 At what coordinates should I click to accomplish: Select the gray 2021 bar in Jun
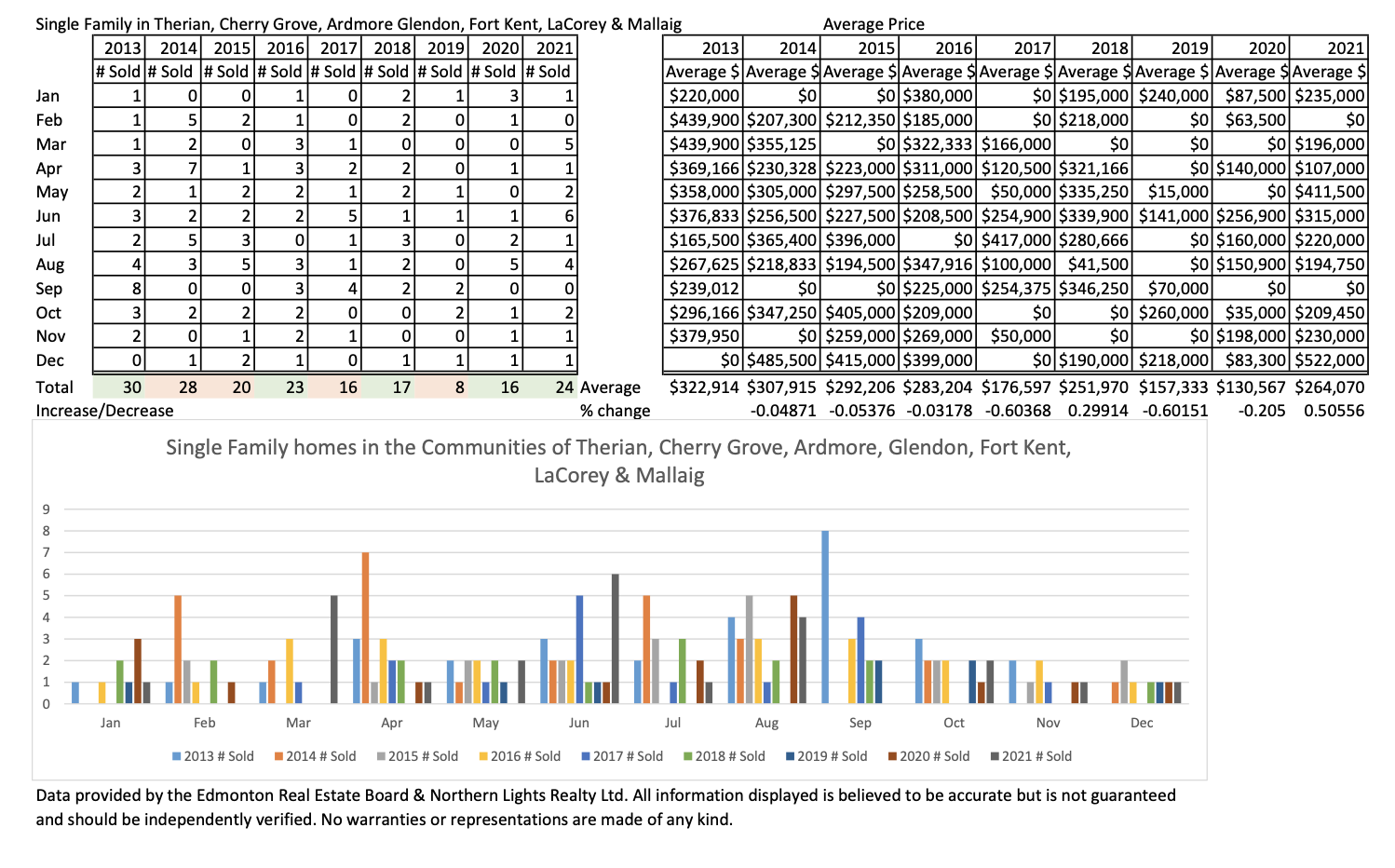click(x=616, y=639)
